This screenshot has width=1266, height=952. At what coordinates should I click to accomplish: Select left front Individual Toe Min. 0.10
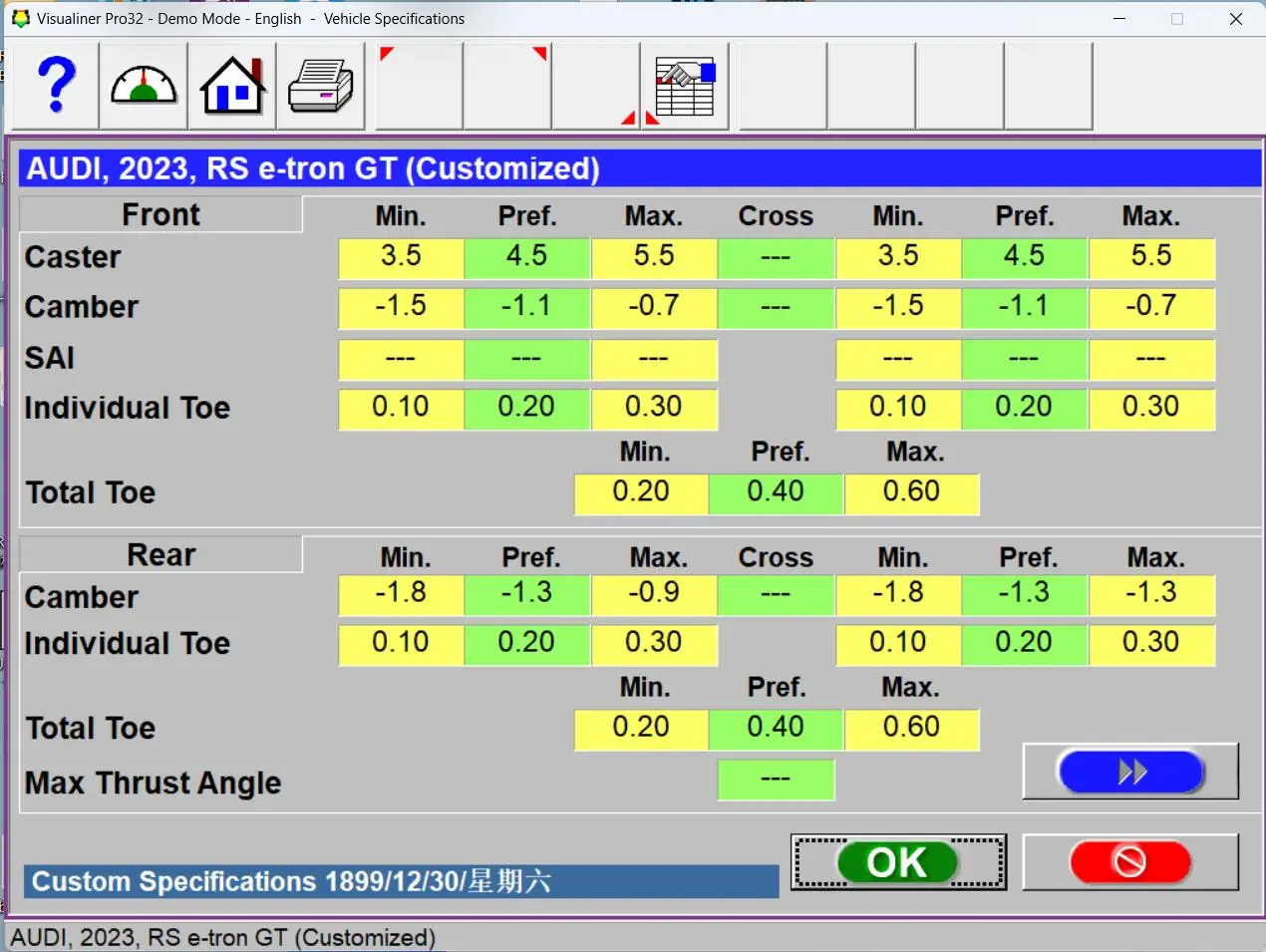point(401,409)
